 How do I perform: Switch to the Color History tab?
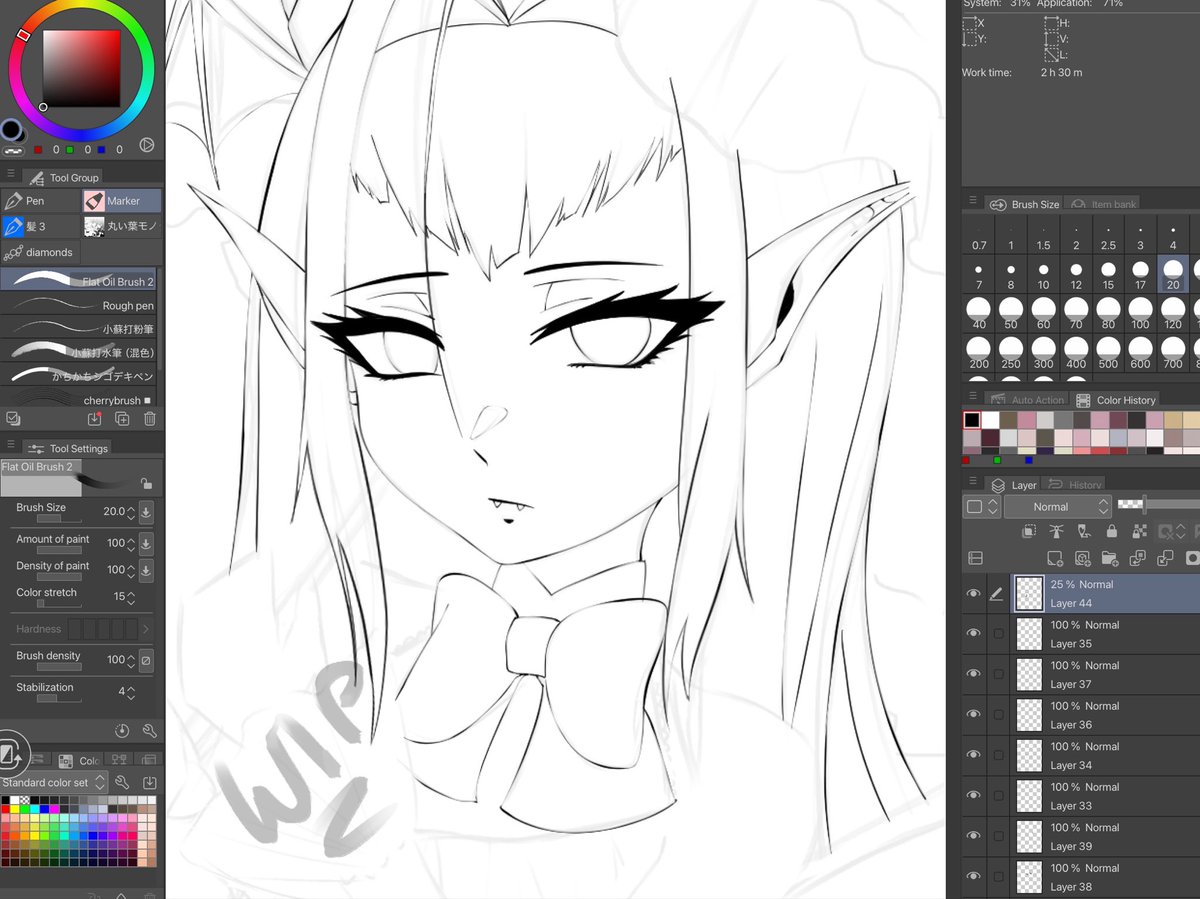coord(1115,400)
